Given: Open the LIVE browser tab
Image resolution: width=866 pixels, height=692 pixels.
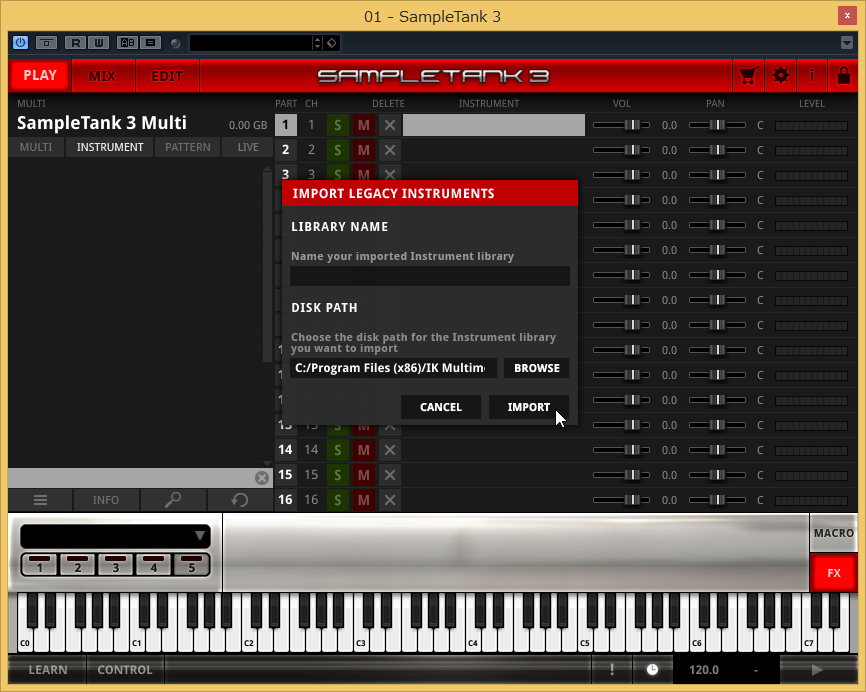Looking at the screenshot, I should tap(248, 147).
